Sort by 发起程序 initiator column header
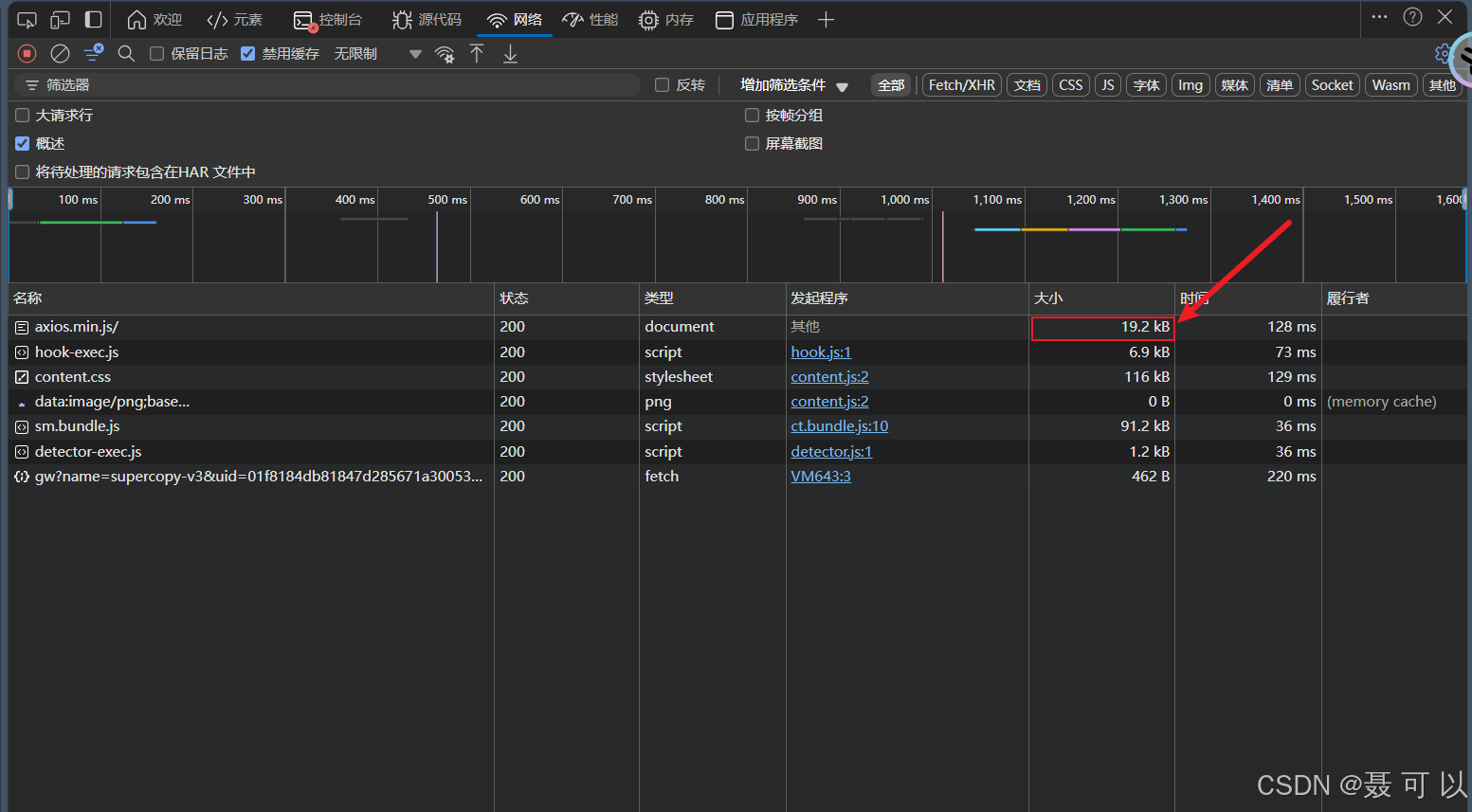Screen dimensions: 1472x812 [908, 298]
